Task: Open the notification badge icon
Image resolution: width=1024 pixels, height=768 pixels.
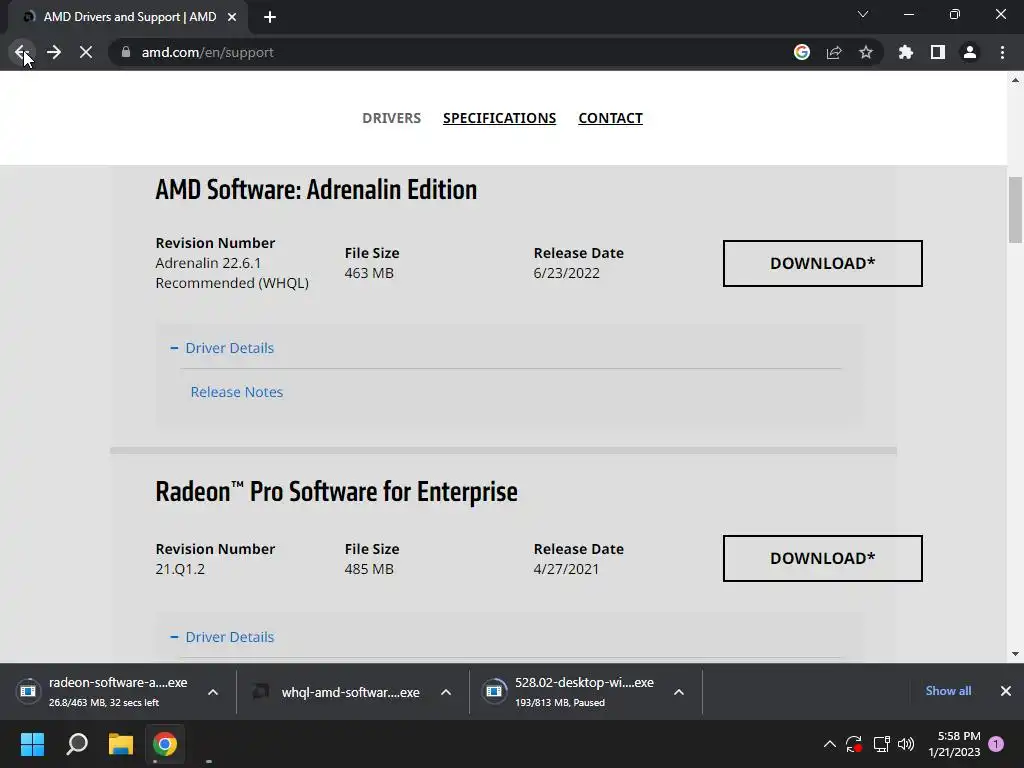Action: 996,744
